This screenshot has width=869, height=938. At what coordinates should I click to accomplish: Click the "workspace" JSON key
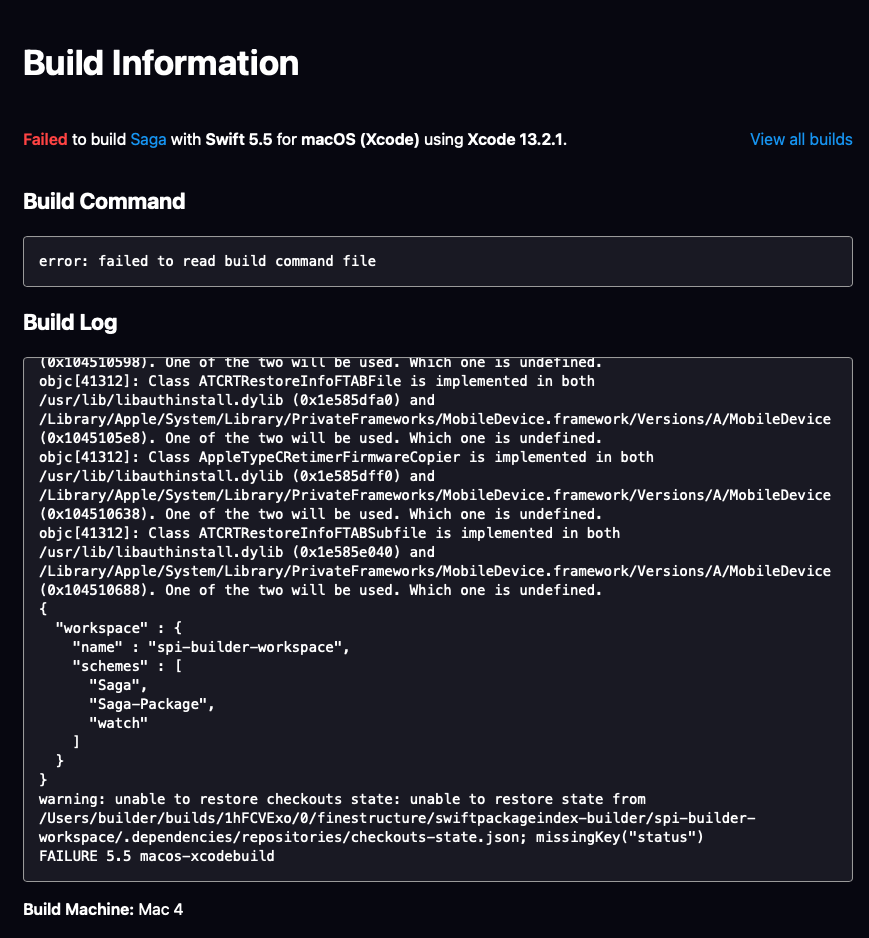pos(102,628)
